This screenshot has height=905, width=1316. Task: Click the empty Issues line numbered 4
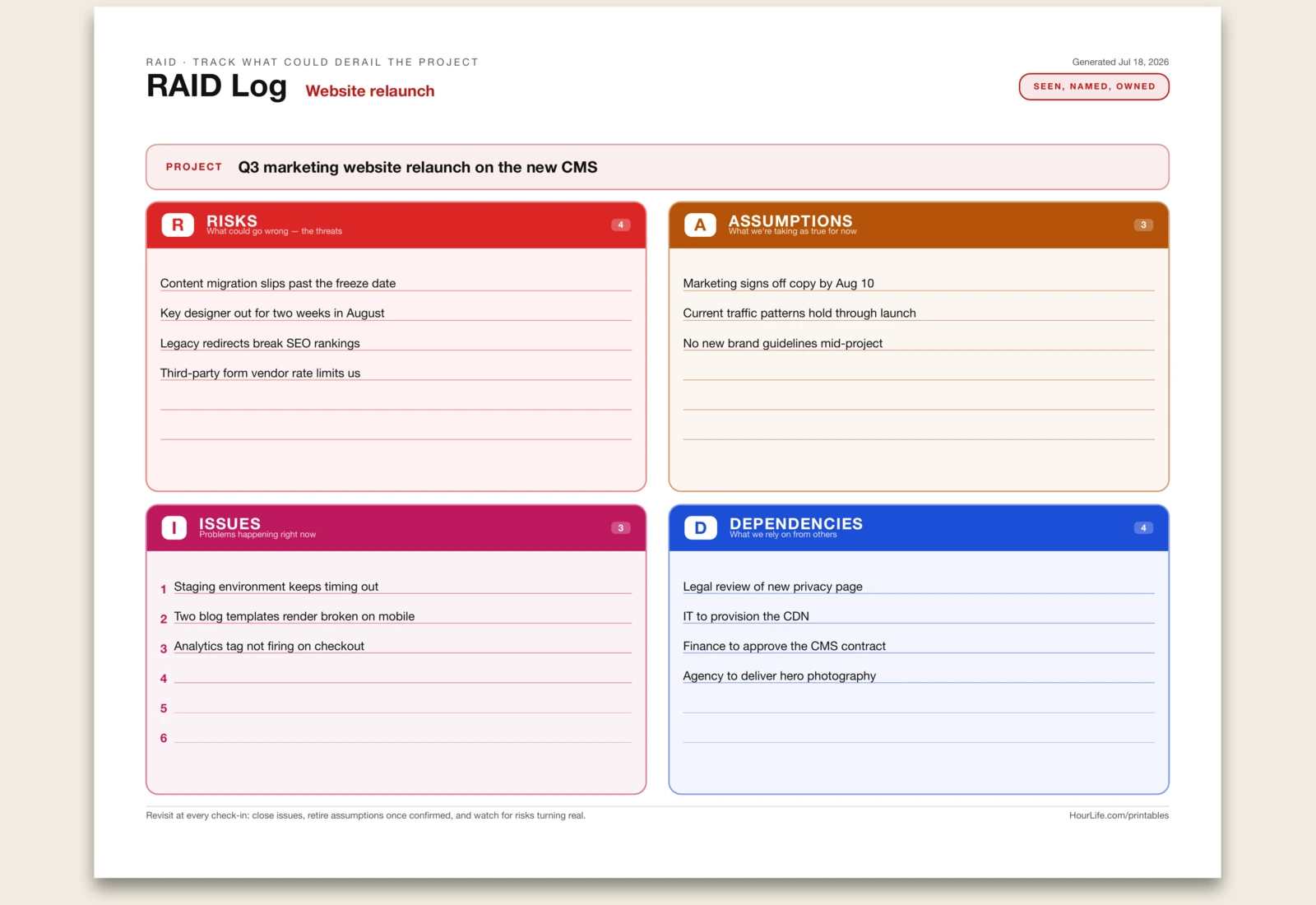[396, 676]
